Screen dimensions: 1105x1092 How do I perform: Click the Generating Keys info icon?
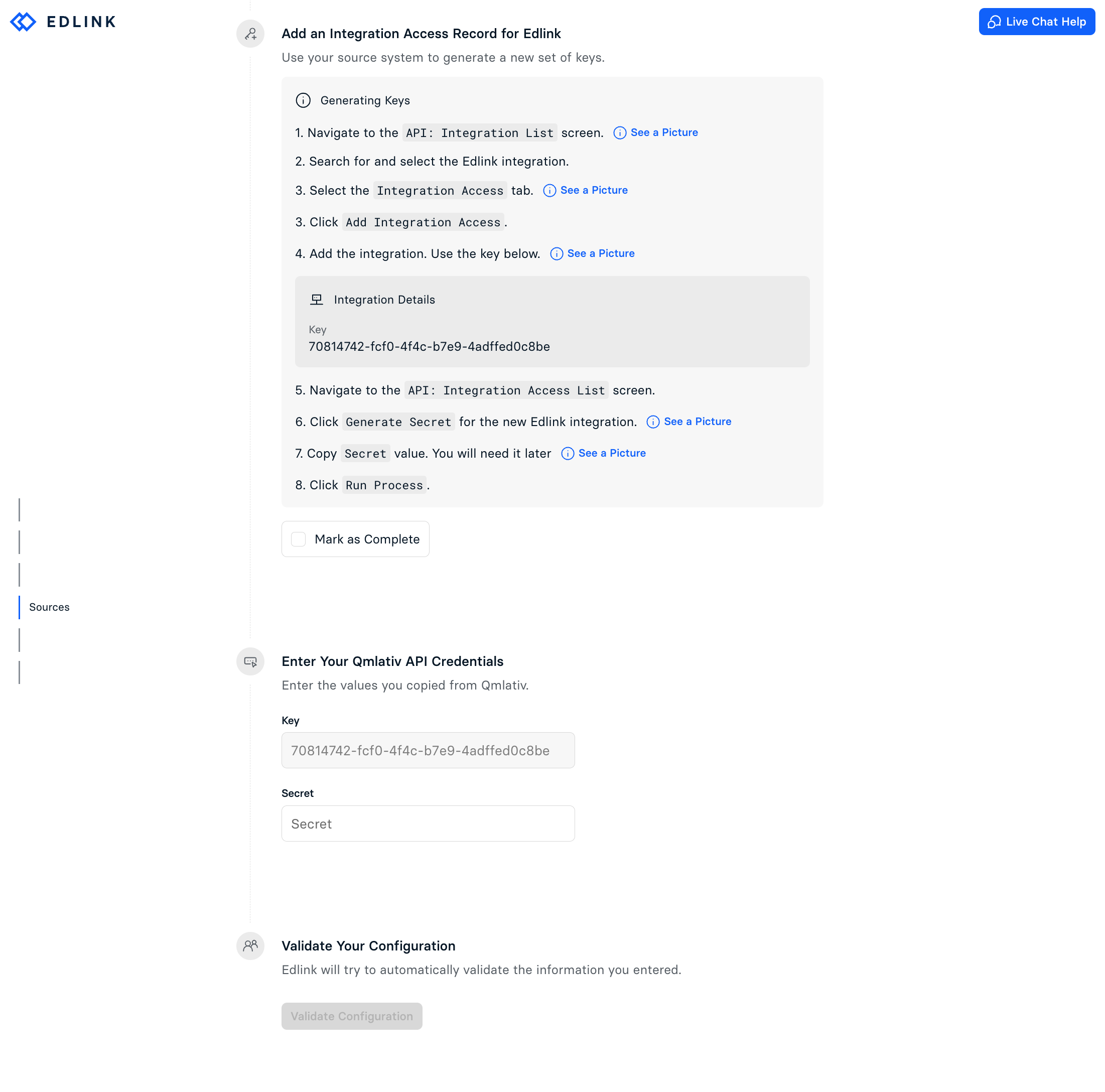(303, 101)
